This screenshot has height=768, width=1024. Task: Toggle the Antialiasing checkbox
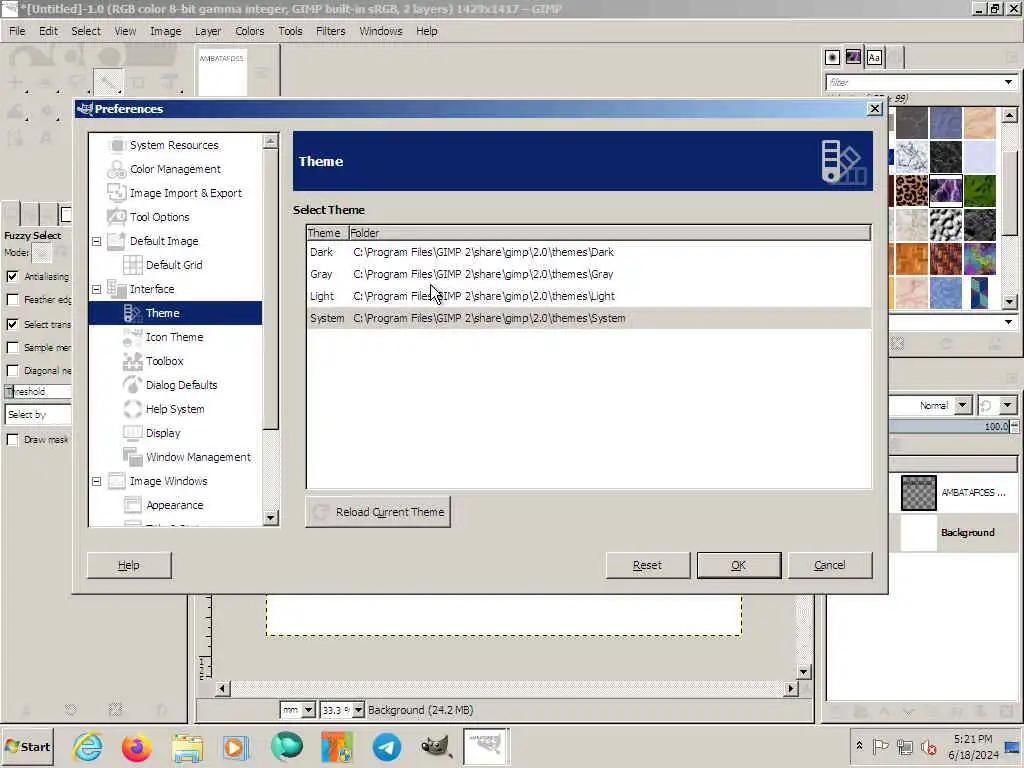pos(12,276)
